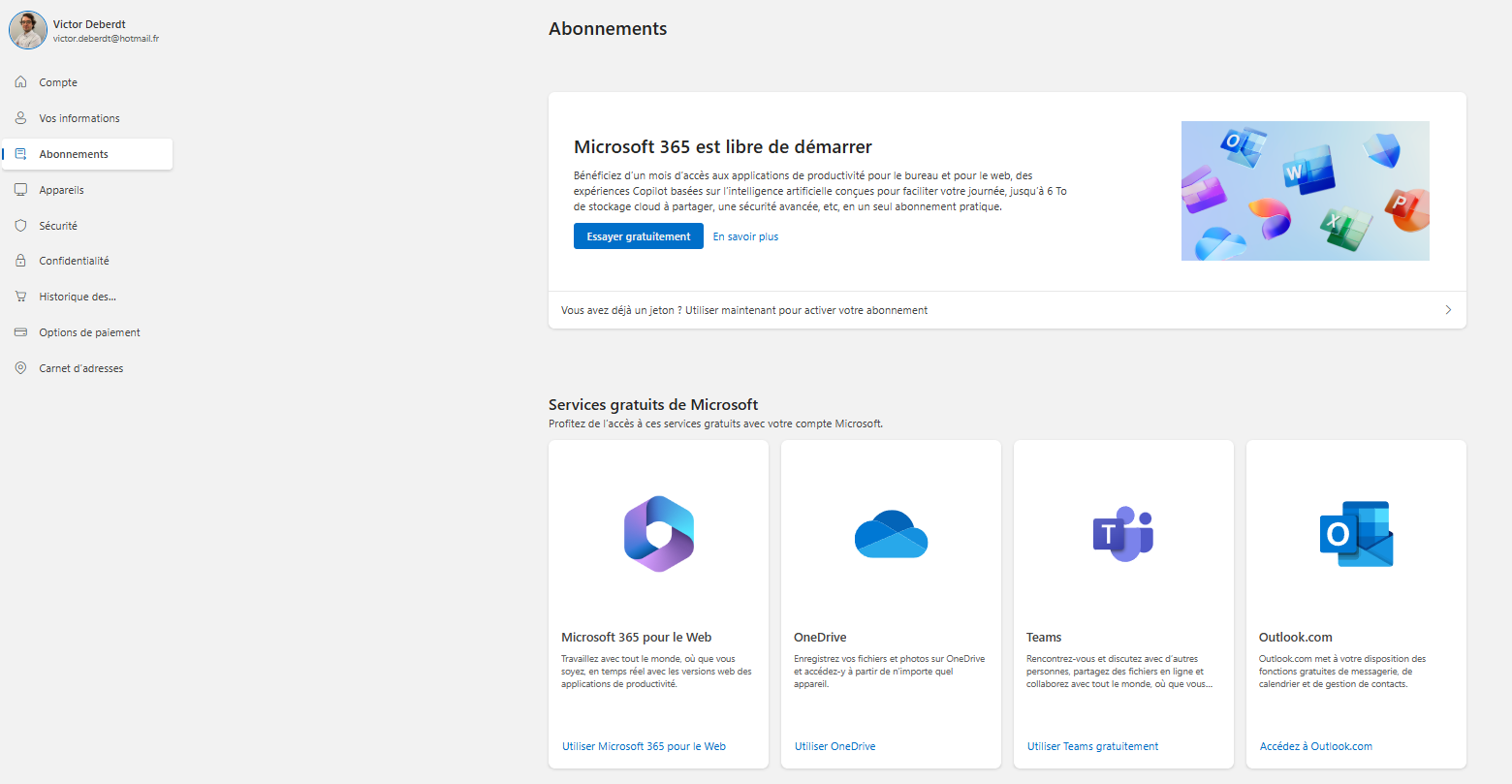Expand the token redemption row chevron
This screenshot has width=1512, height=784.
(1448, 310)
